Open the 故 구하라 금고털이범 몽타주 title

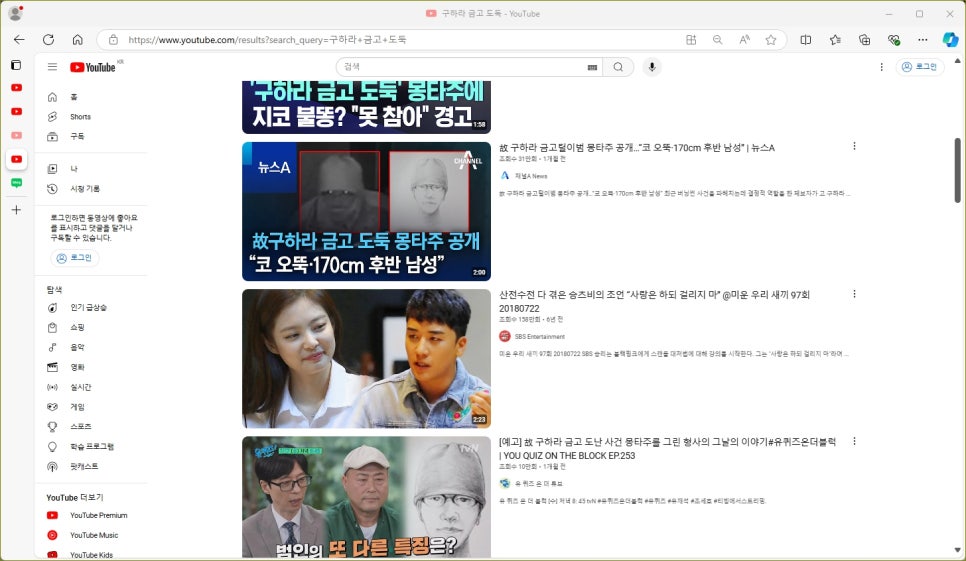point(636,148)
